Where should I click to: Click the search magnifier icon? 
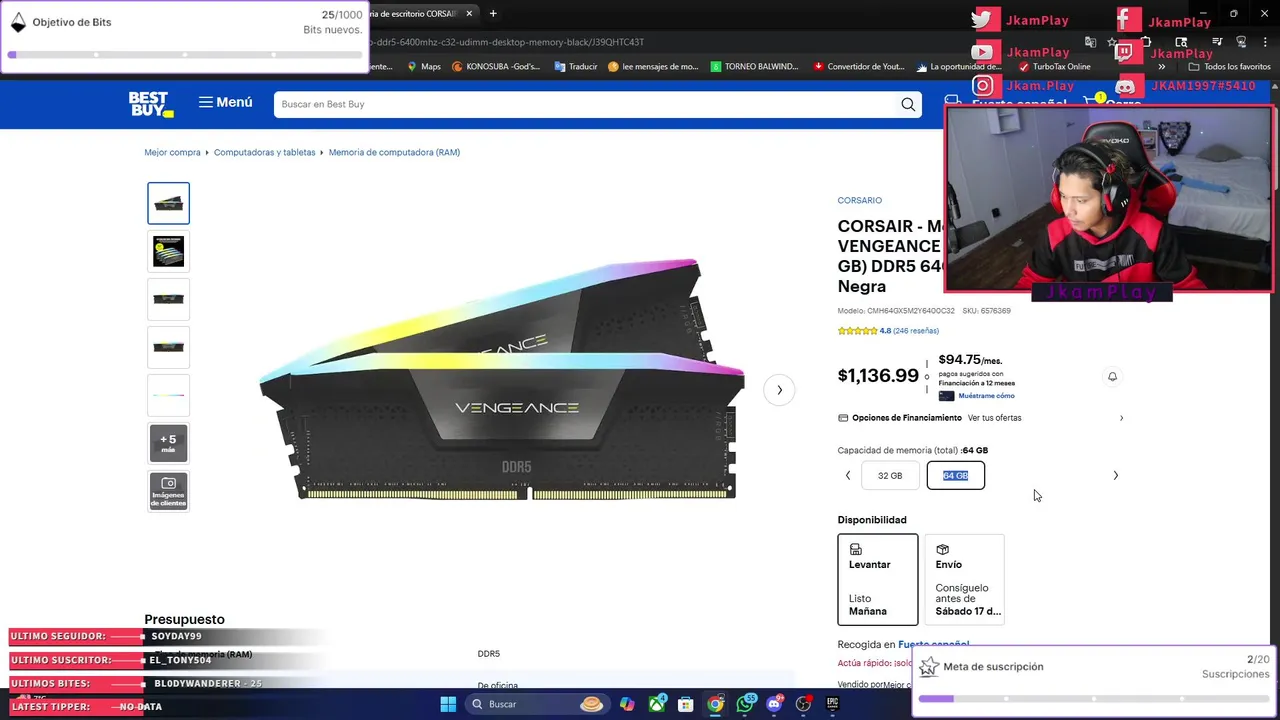click(908, 104)
